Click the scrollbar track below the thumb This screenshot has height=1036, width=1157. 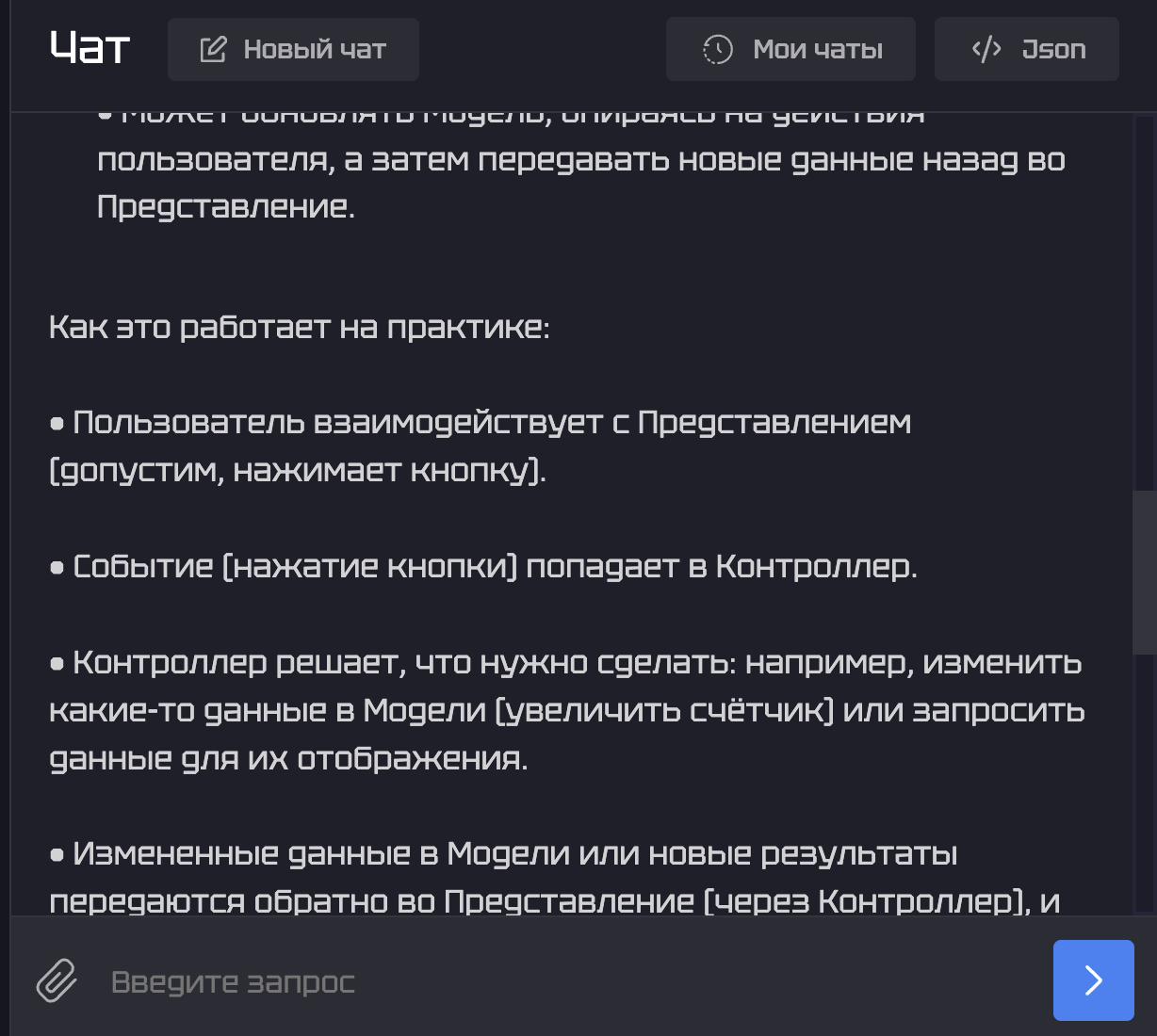1144,782
